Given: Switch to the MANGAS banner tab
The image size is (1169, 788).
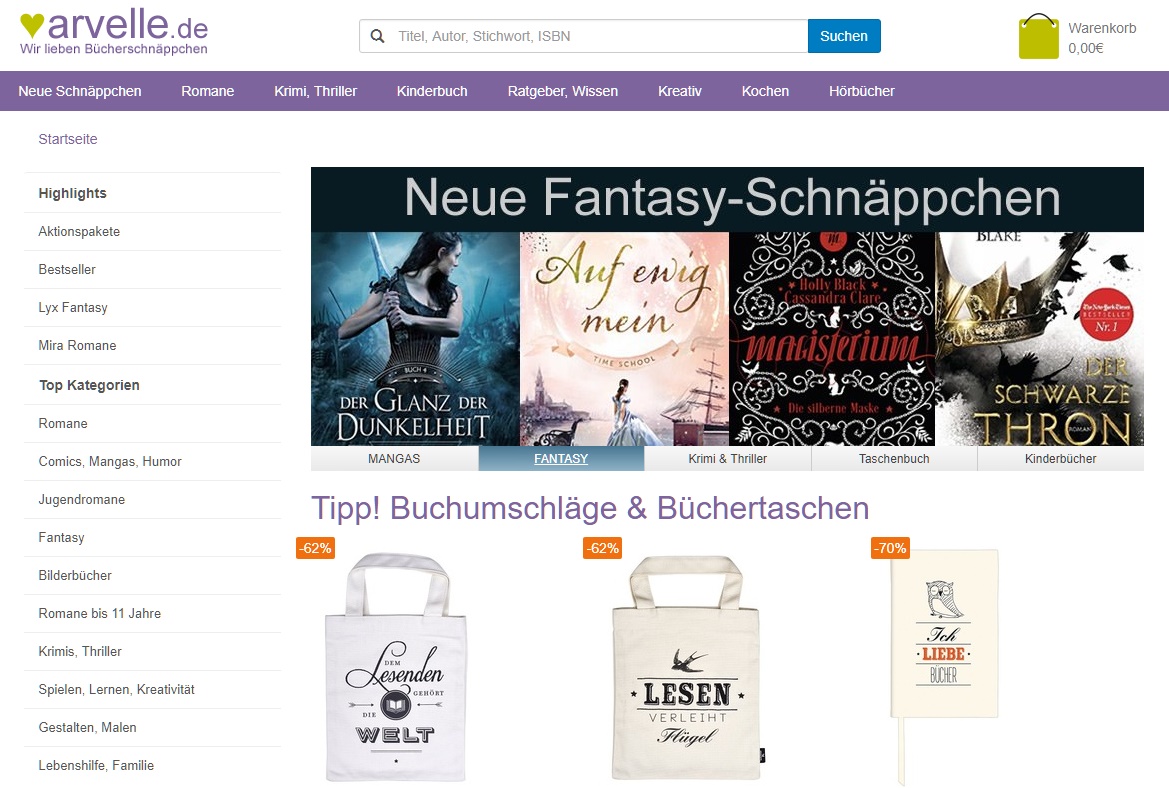Looking at the screenshot, I should (394, 459).
